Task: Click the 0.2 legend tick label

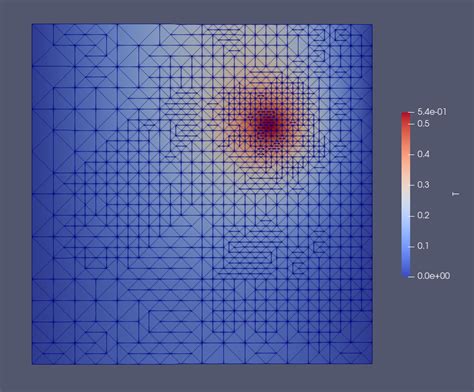Action: 423,215
